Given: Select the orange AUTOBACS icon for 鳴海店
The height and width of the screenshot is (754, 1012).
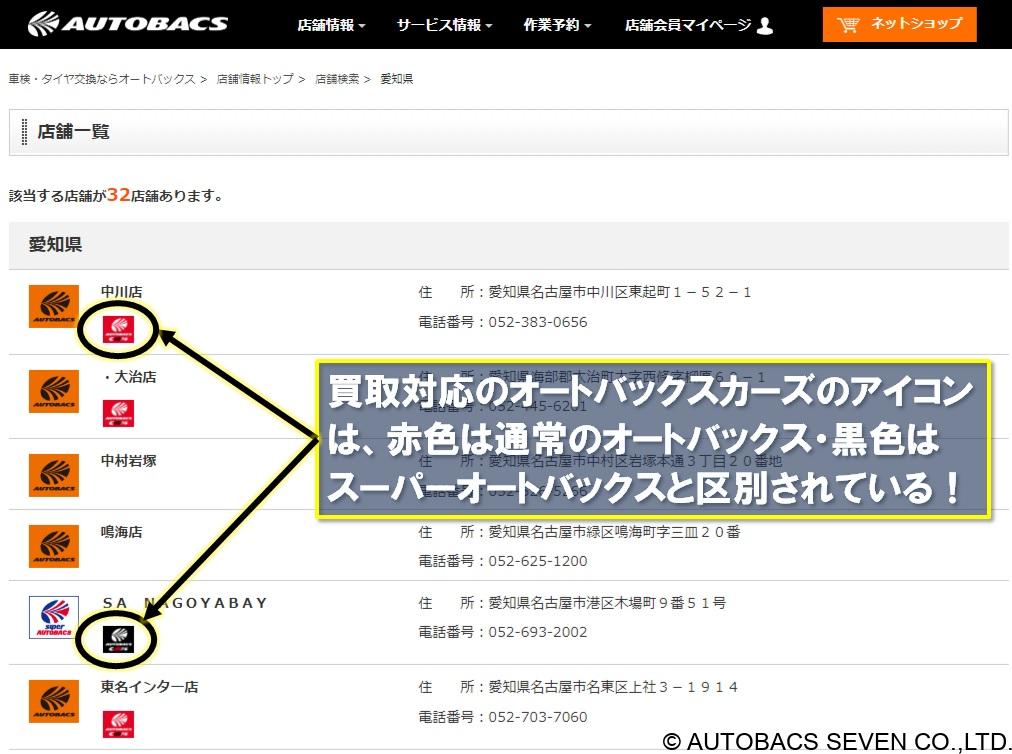Looking at the screenshot, I should coord(52,545).
